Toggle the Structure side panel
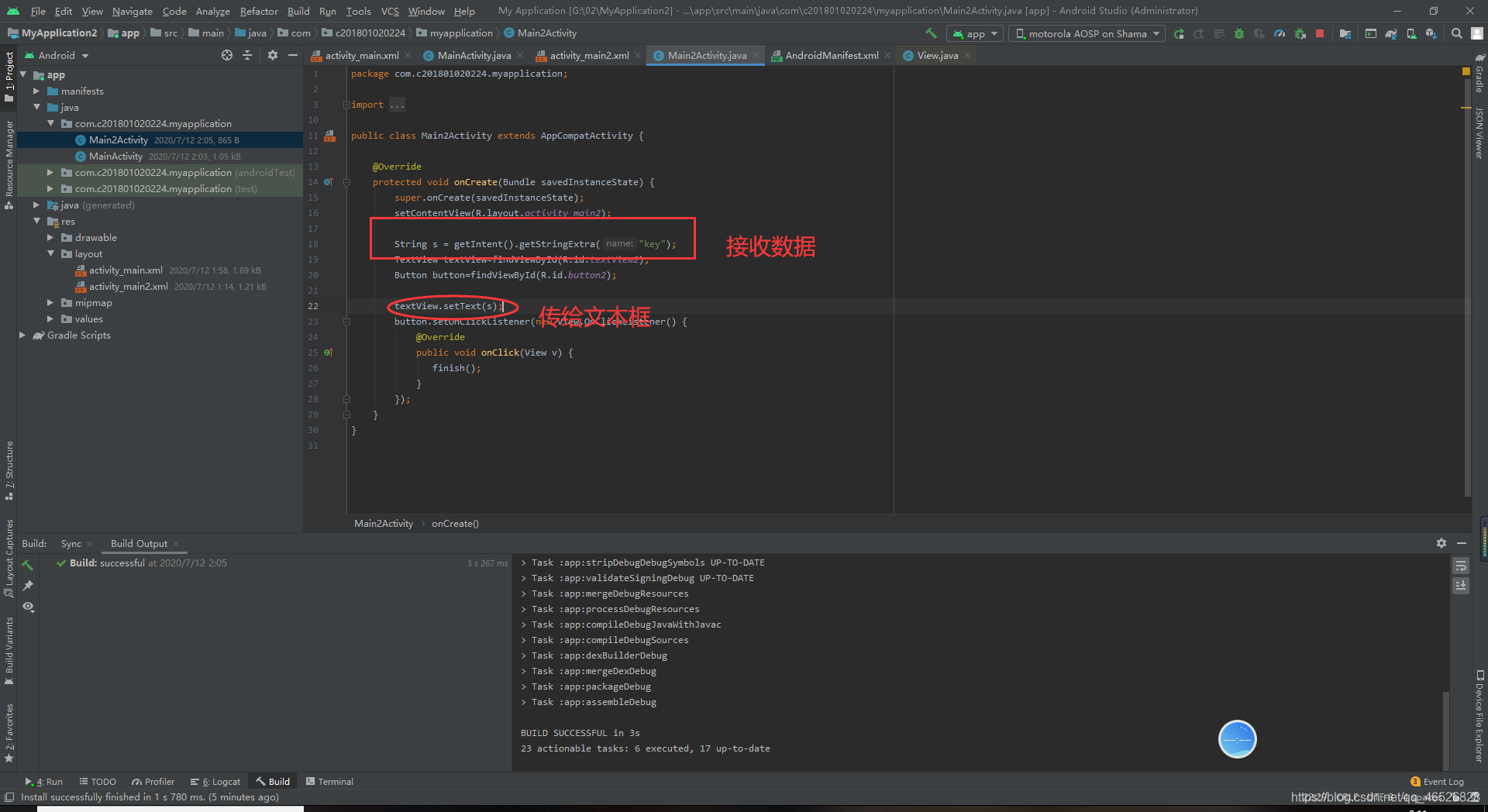The image size is (1488, 812). (x=9, y=470)
